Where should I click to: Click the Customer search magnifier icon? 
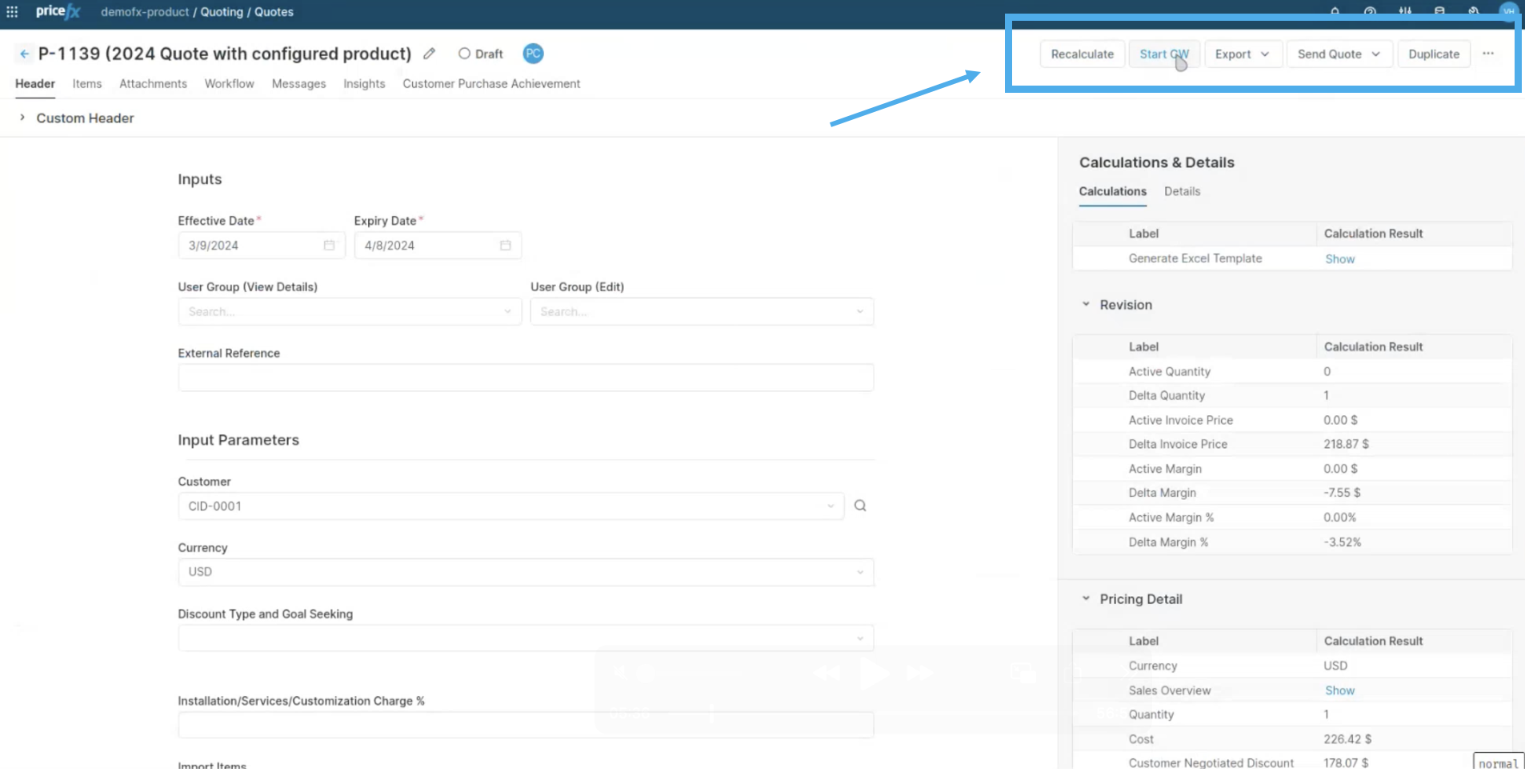(x=860, y=506)
